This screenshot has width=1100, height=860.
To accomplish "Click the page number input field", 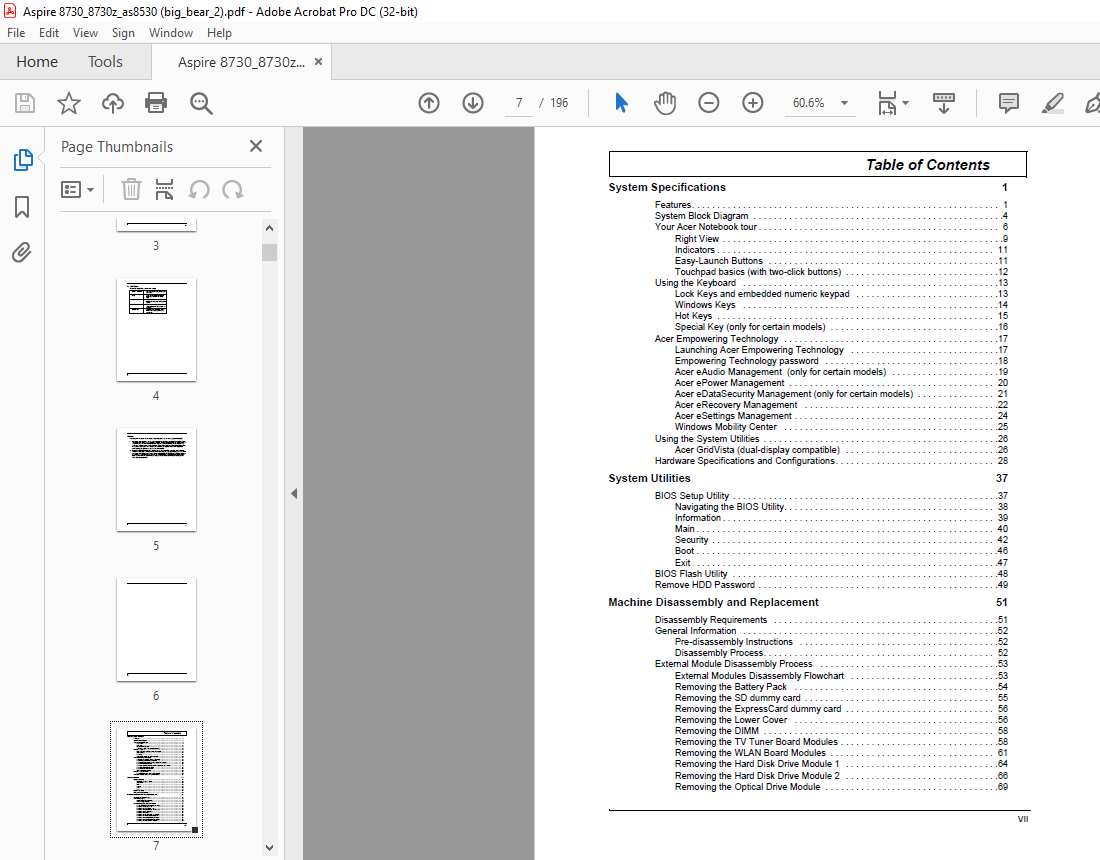I will pyautogui.click(x=519, y=103).
